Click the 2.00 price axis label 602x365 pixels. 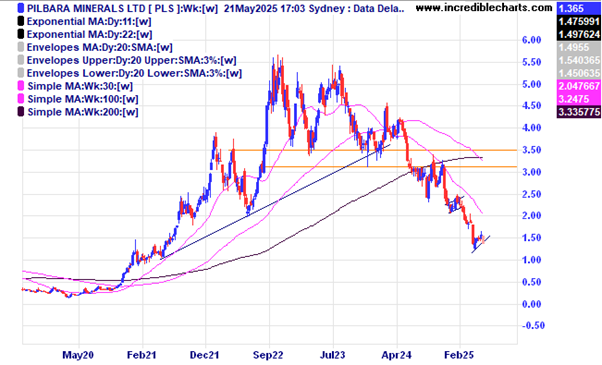(x=531, y=216)
